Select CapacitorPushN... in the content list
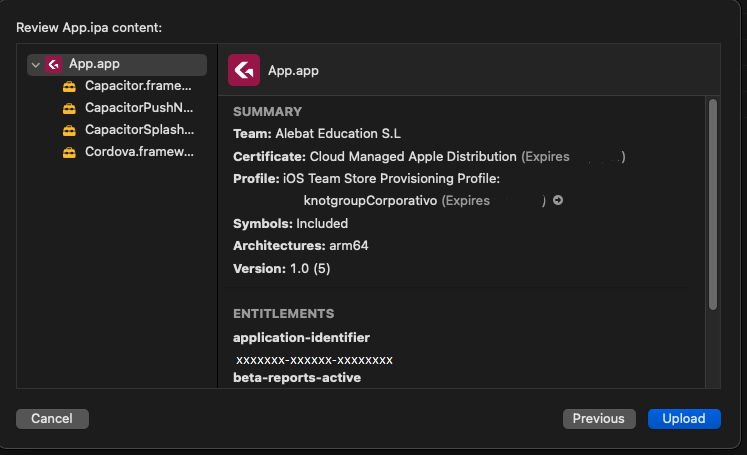The height and width of the screenshot is (455, 747). coord(138,108)
